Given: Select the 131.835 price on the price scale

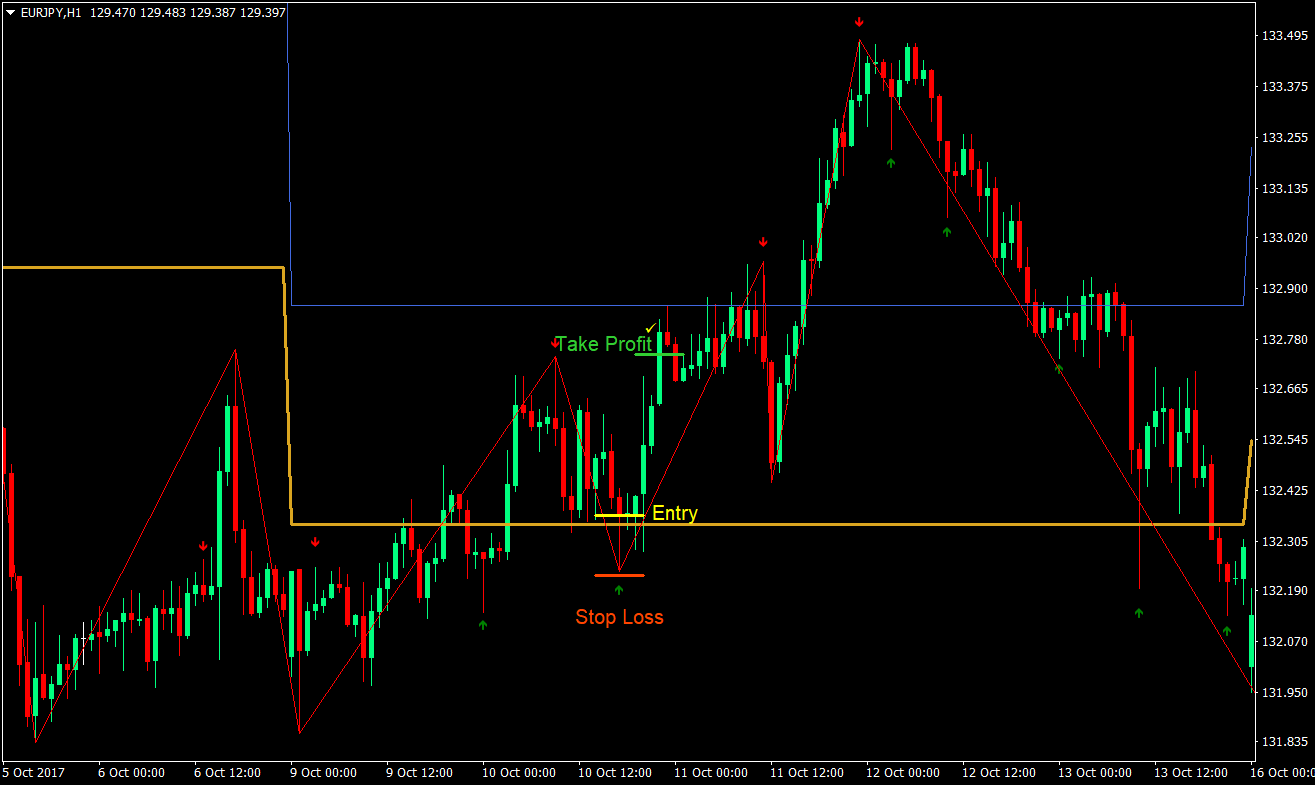Looking at the screenshot, I should click(x=1285, y=742).
